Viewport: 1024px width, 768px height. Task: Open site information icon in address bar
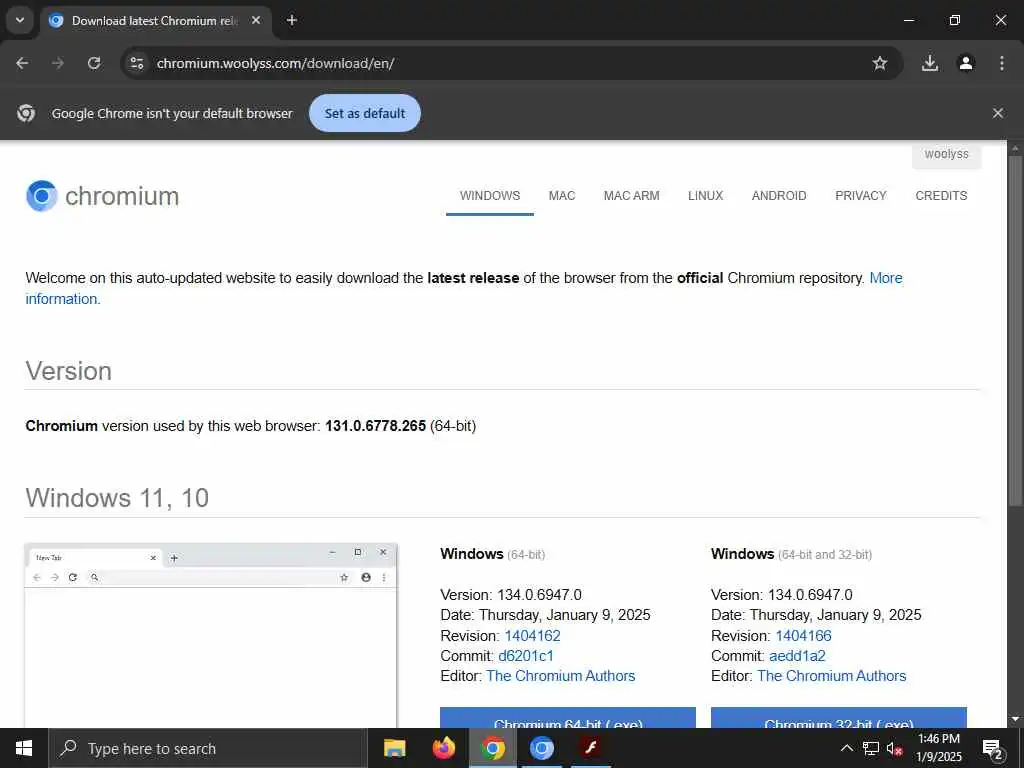coord(136,63)
